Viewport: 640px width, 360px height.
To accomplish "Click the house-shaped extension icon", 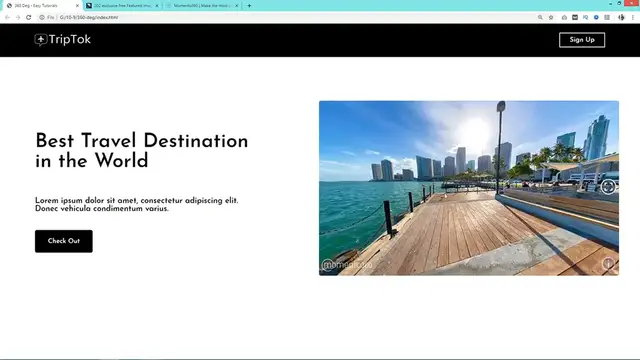I will (x=564, y=17).
